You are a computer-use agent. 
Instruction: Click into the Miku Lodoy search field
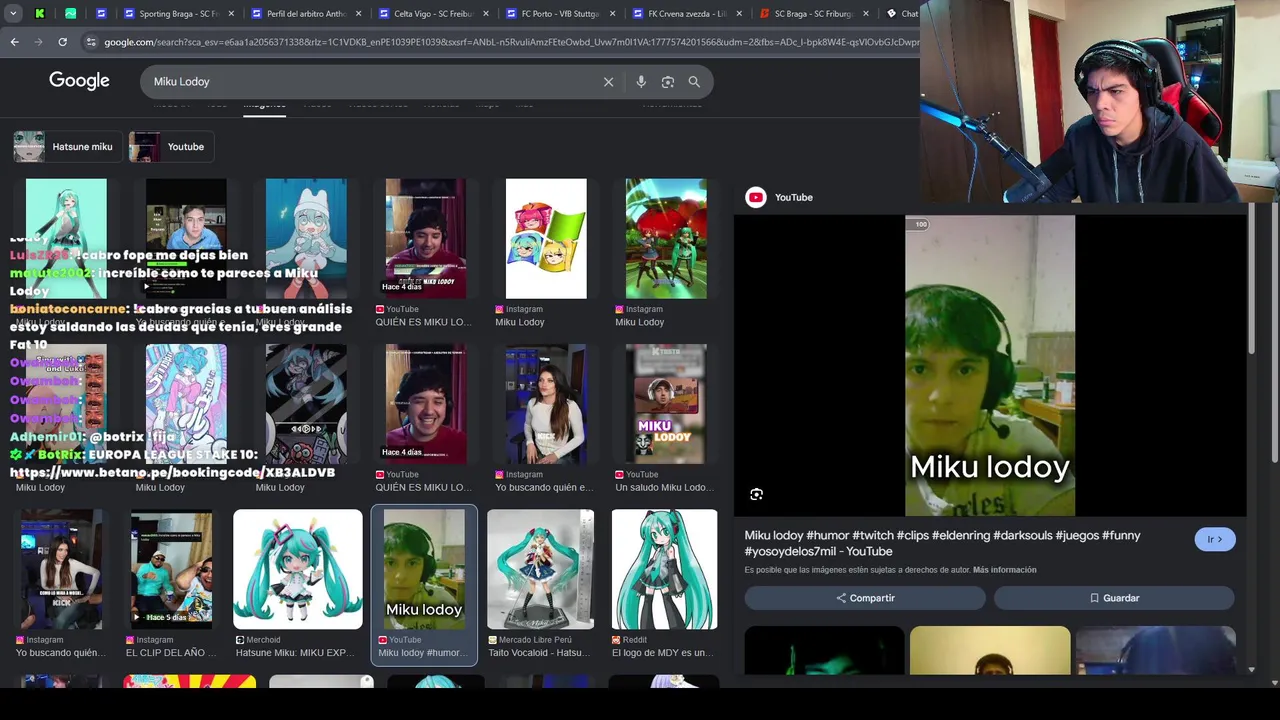point(370,82)
